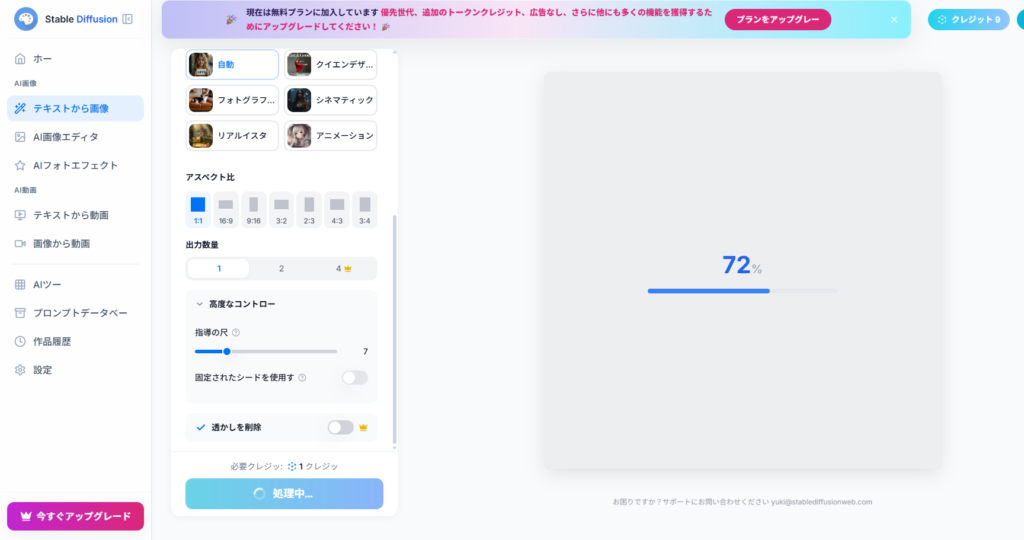Click the 今すぐアップグレード button
Image resolution: width=1024 pixels, height=540 pixels.
coord(75,516)
